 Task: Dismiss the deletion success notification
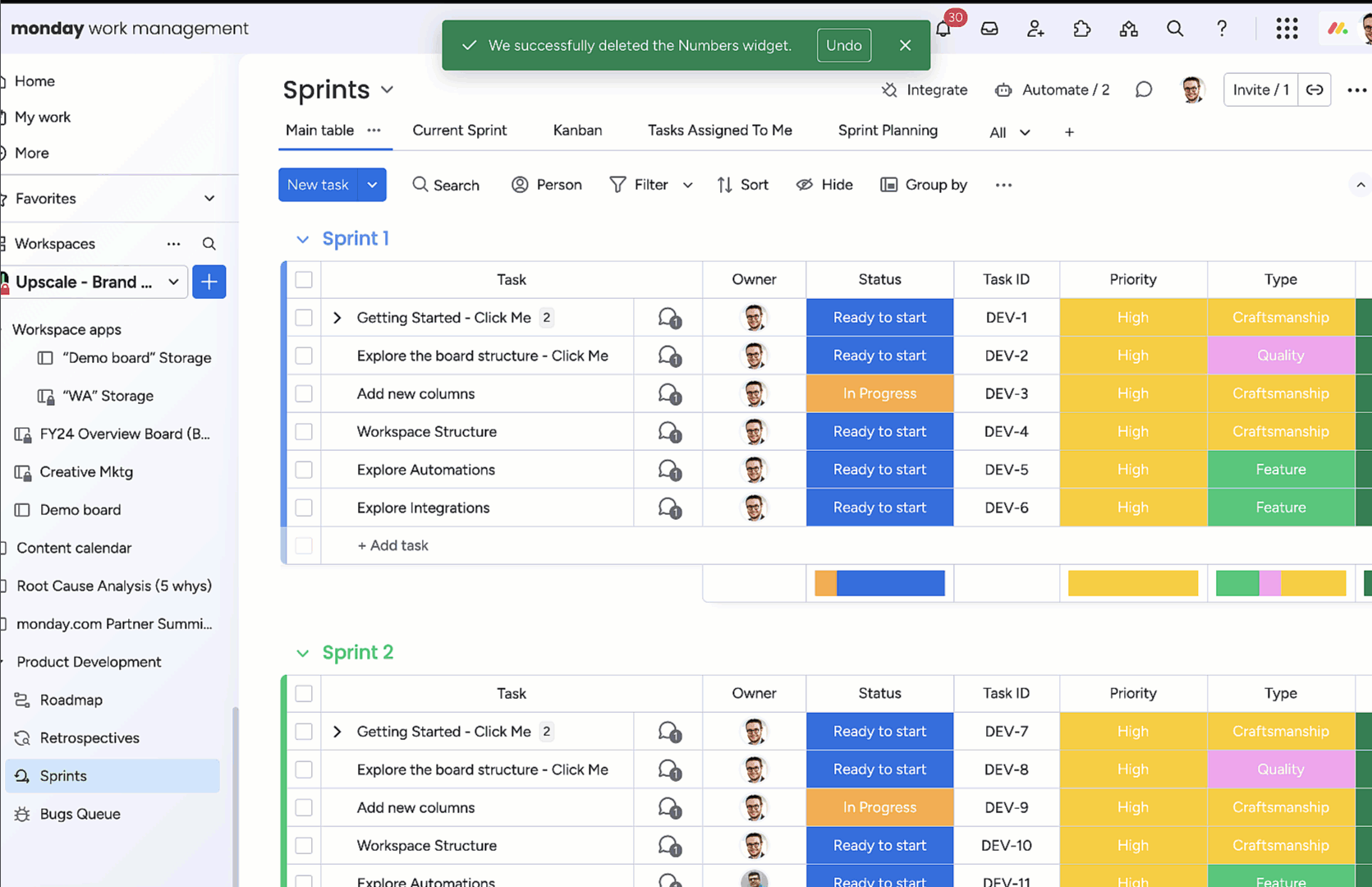pyautogui.click(x=905, y=45)
